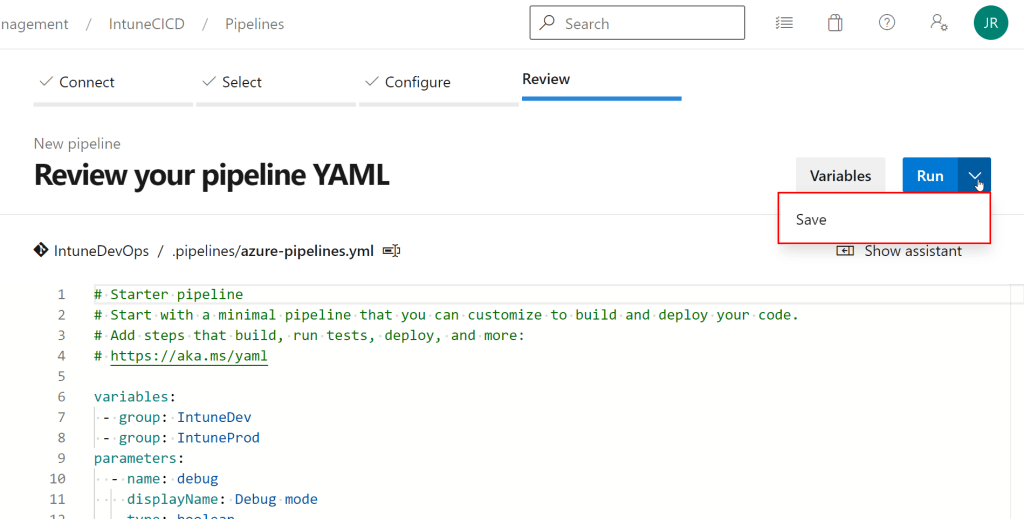
Task: Open the Marketplace shopping bag icon
Action: [835, 23]
